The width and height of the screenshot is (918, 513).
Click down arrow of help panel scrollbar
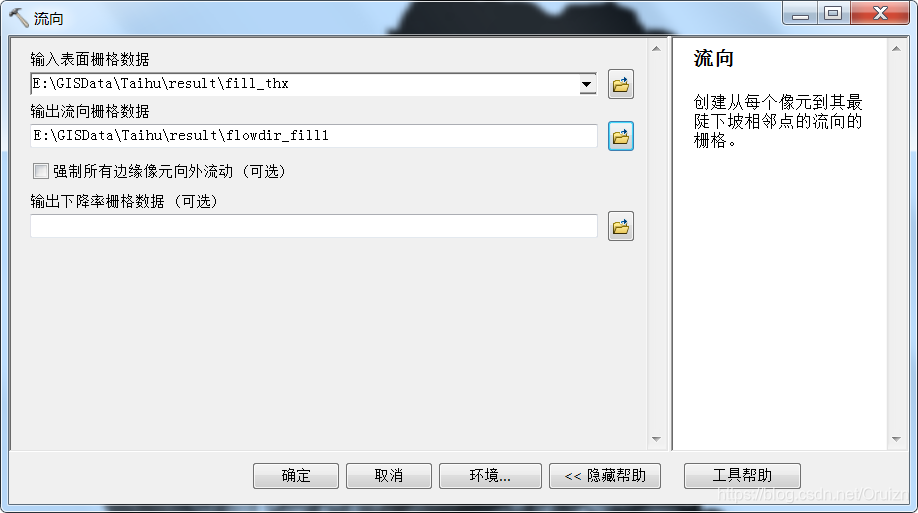coord(896,439)
